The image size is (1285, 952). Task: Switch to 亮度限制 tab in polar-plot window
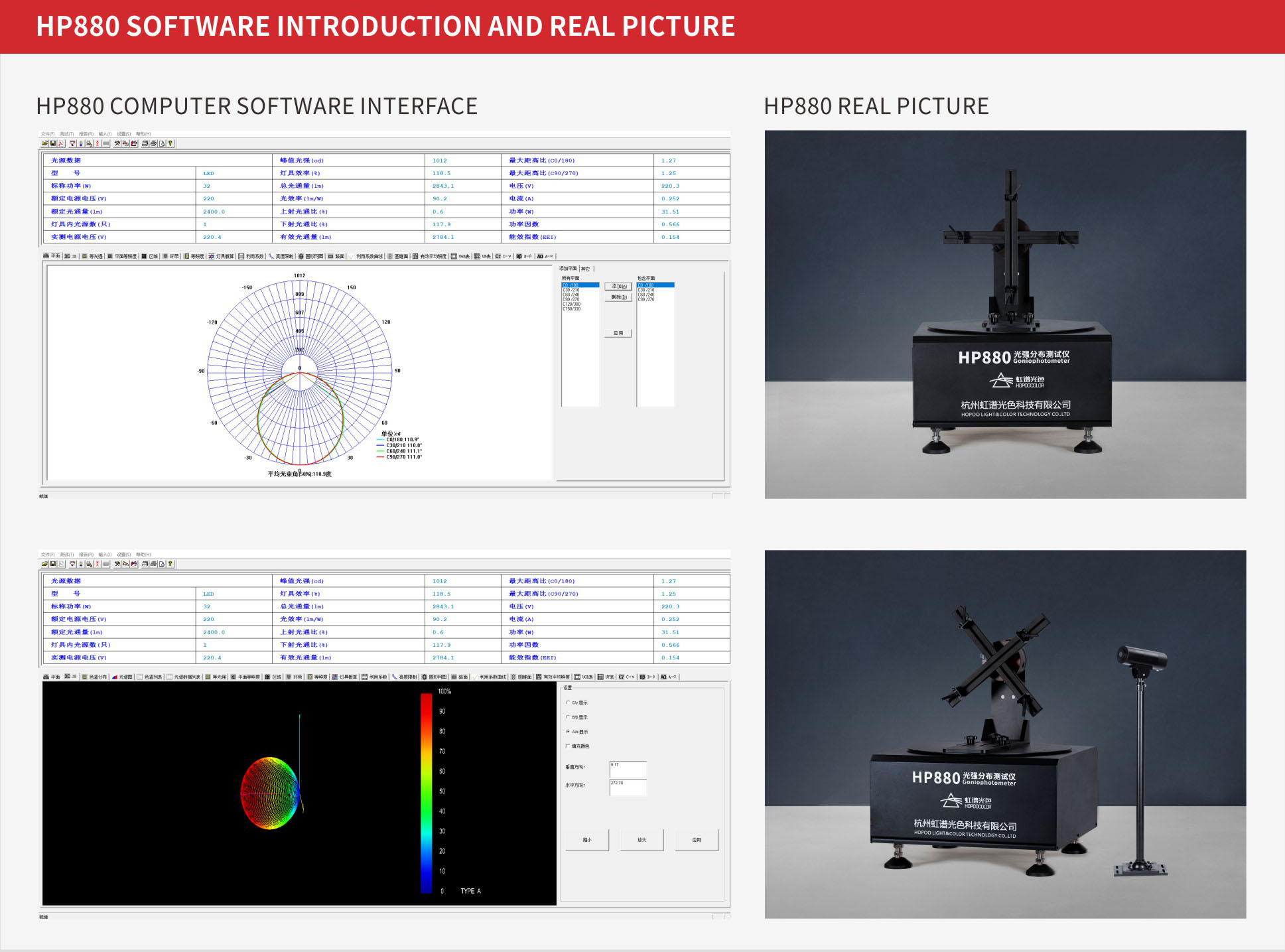coord(281,255)
